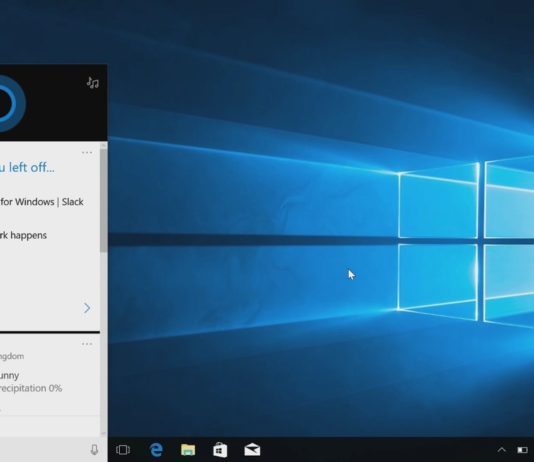The width and height of the screenshot is (534, 462).
Task: Open File Explorer from the taskbar
Action: pyautogui.click(x=188, y=450)
